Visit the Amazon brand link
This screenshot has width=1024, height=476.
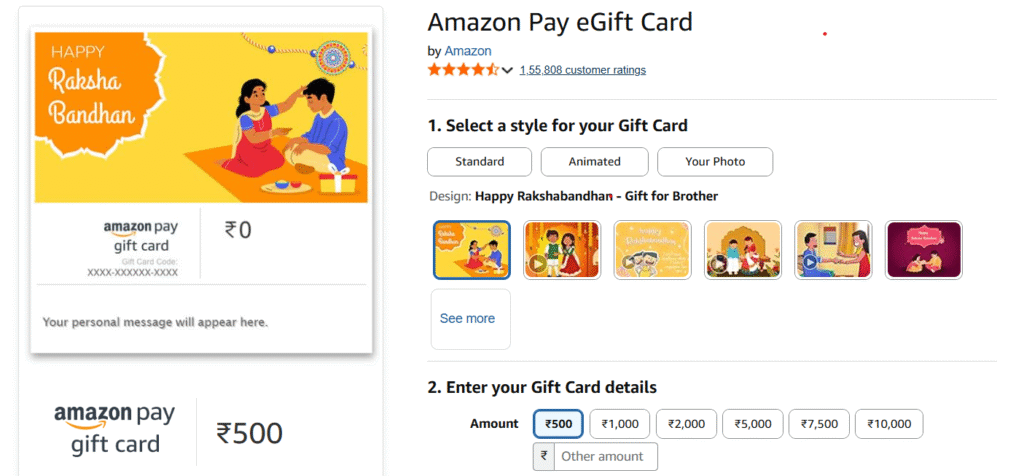[x=468, y=51]
